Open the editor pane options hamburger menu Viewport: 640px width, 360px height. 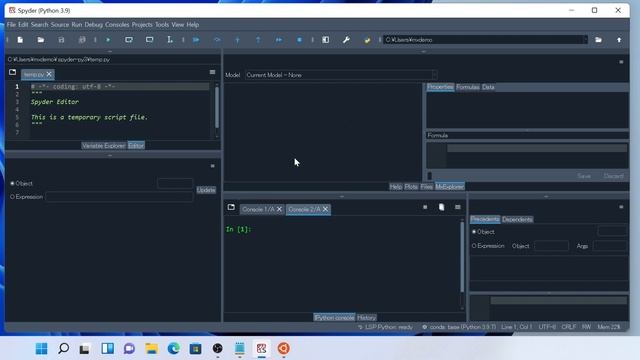pos(212,72)
